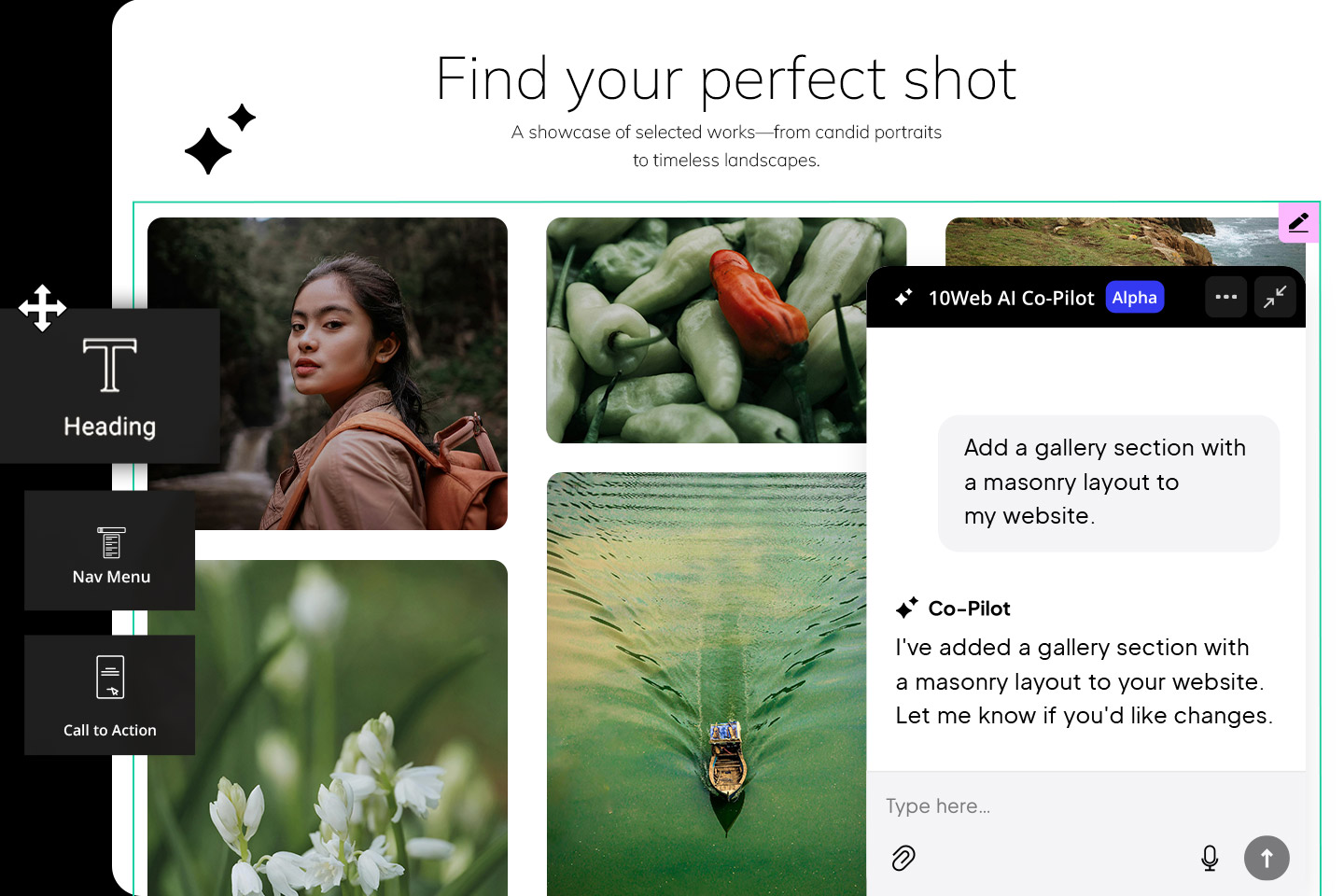
Task: Click the gray send arrow button
Action: [x=1267, y=858]
